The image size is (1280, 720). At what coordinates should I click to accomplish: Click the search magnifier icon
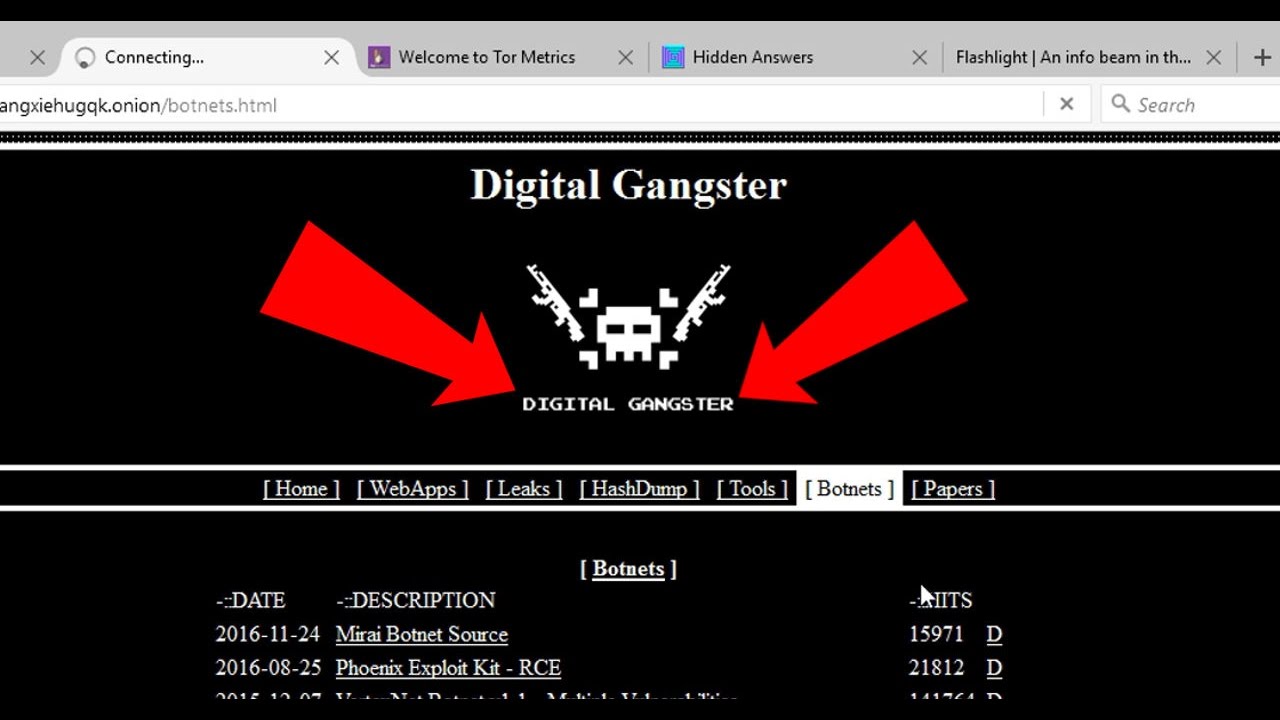(x=1121, y=104)
